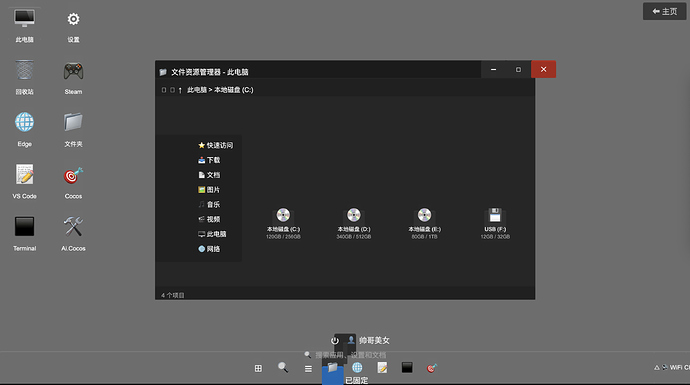The image size is (690, 385).
Task: Click the 340GB / 512GB capacity text
Action: point(354,237)
